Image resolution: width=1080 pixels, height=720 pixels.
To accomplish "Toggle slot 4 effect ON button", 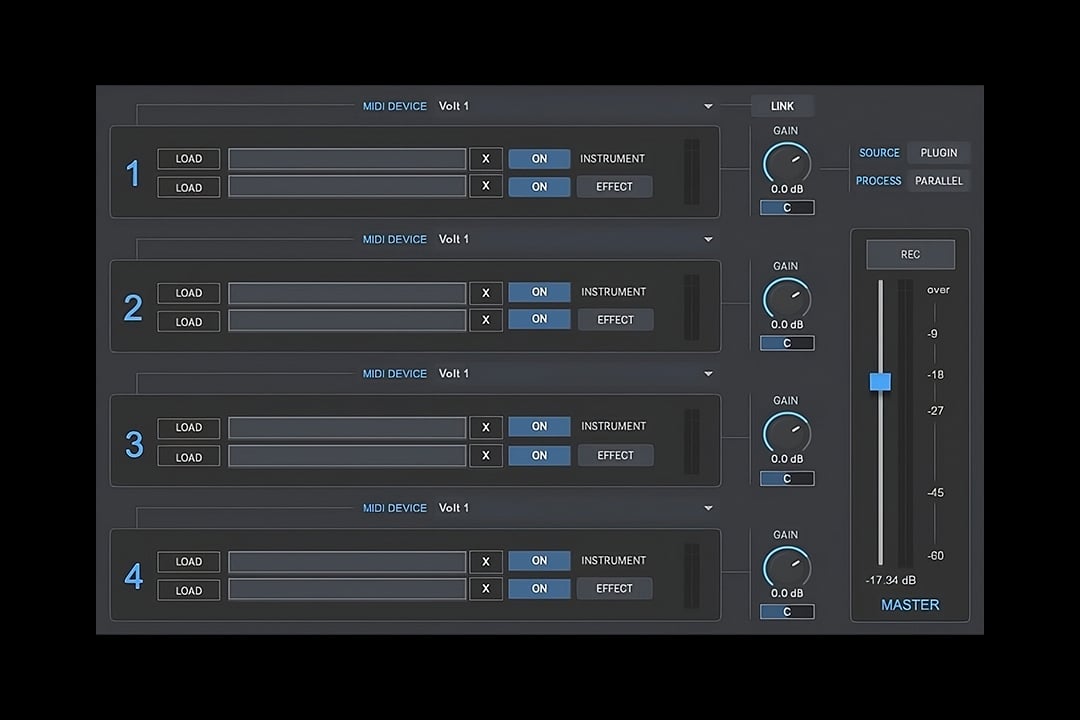I will [539, 588].
